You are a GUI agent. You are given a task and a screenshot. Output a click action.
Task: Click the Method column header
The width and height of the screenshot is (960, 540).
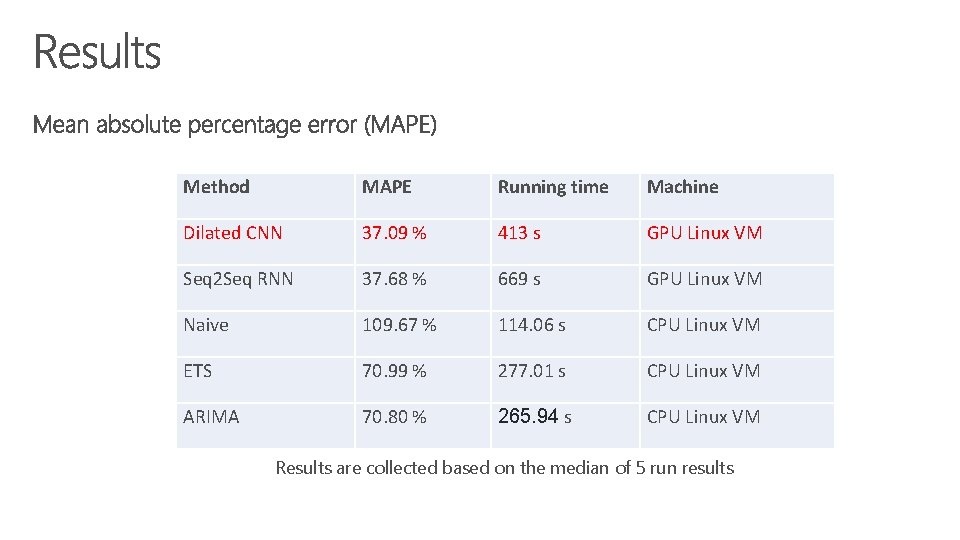(216, 187)
